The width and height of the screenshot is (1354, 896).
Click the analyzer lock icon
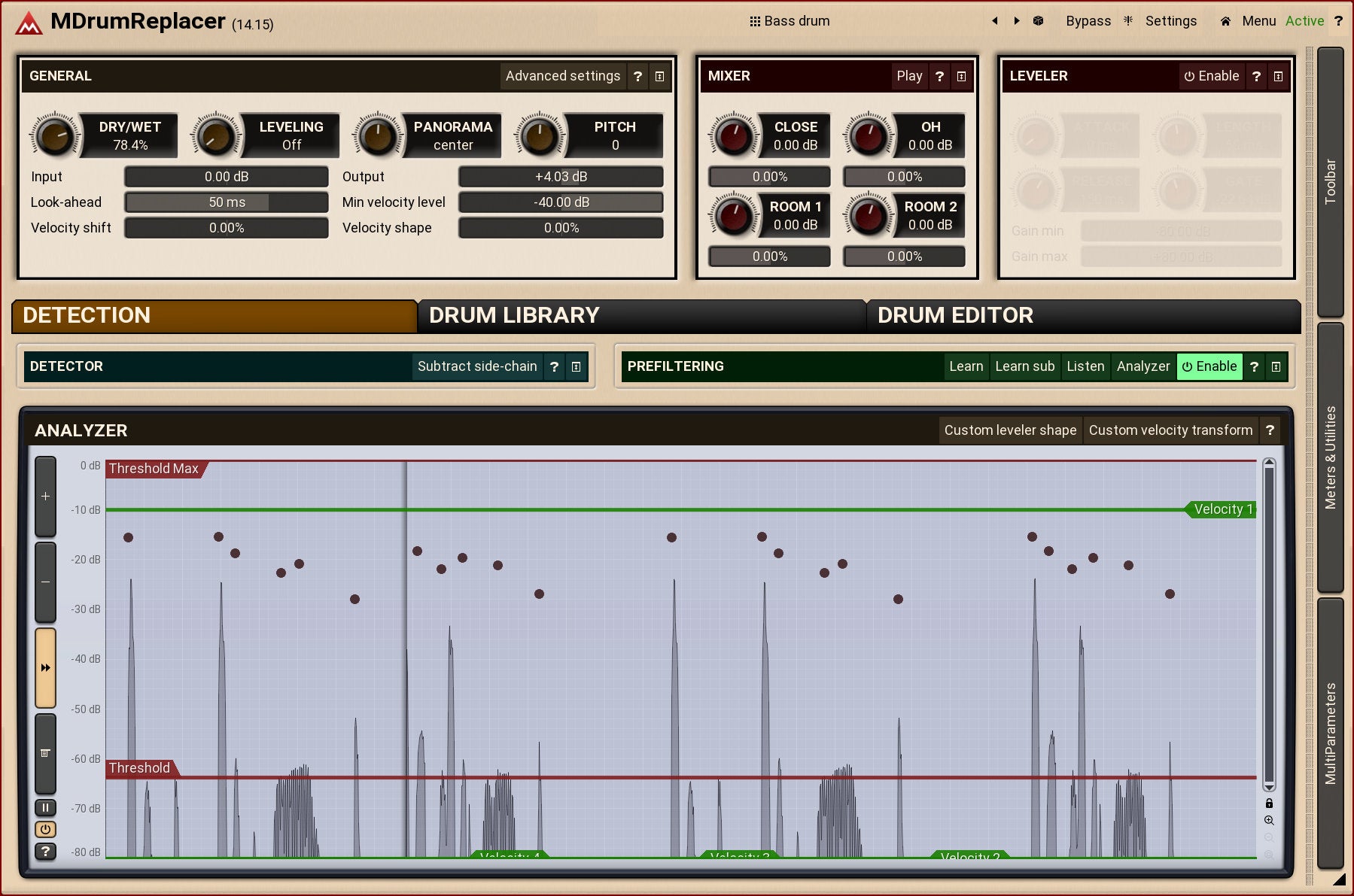click(x=1269, y=803)
